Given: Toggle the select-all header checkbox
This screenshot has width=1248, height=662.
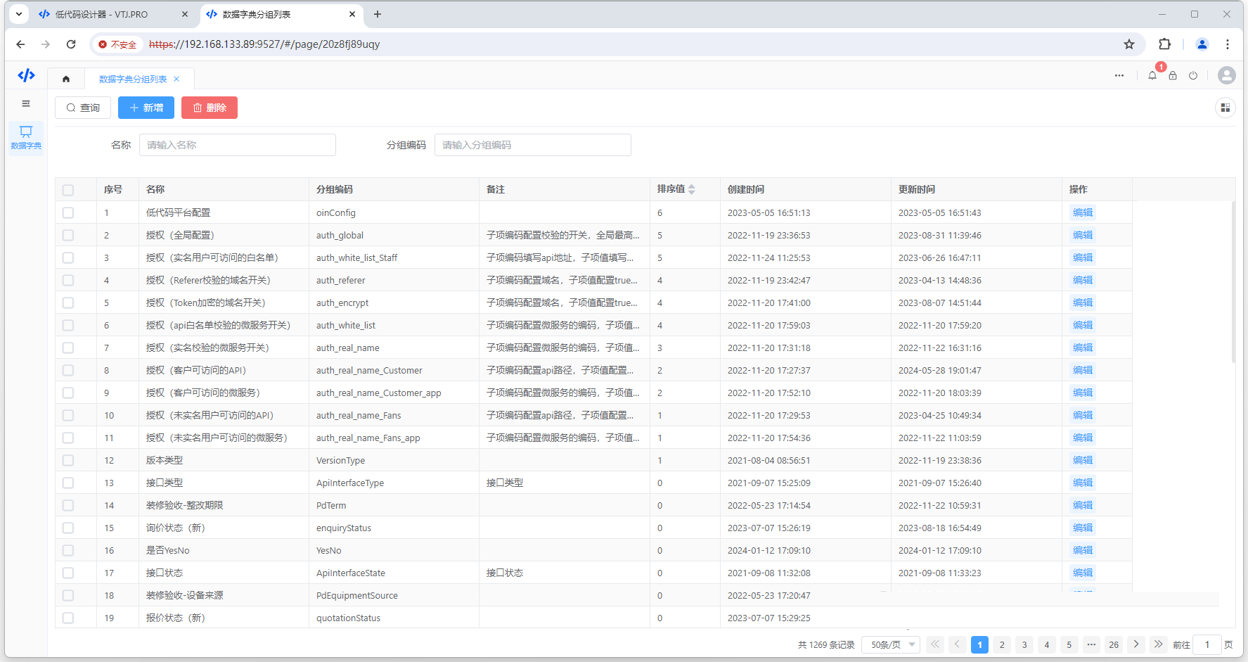Looking at the screenshot, I should coord(68,190).
